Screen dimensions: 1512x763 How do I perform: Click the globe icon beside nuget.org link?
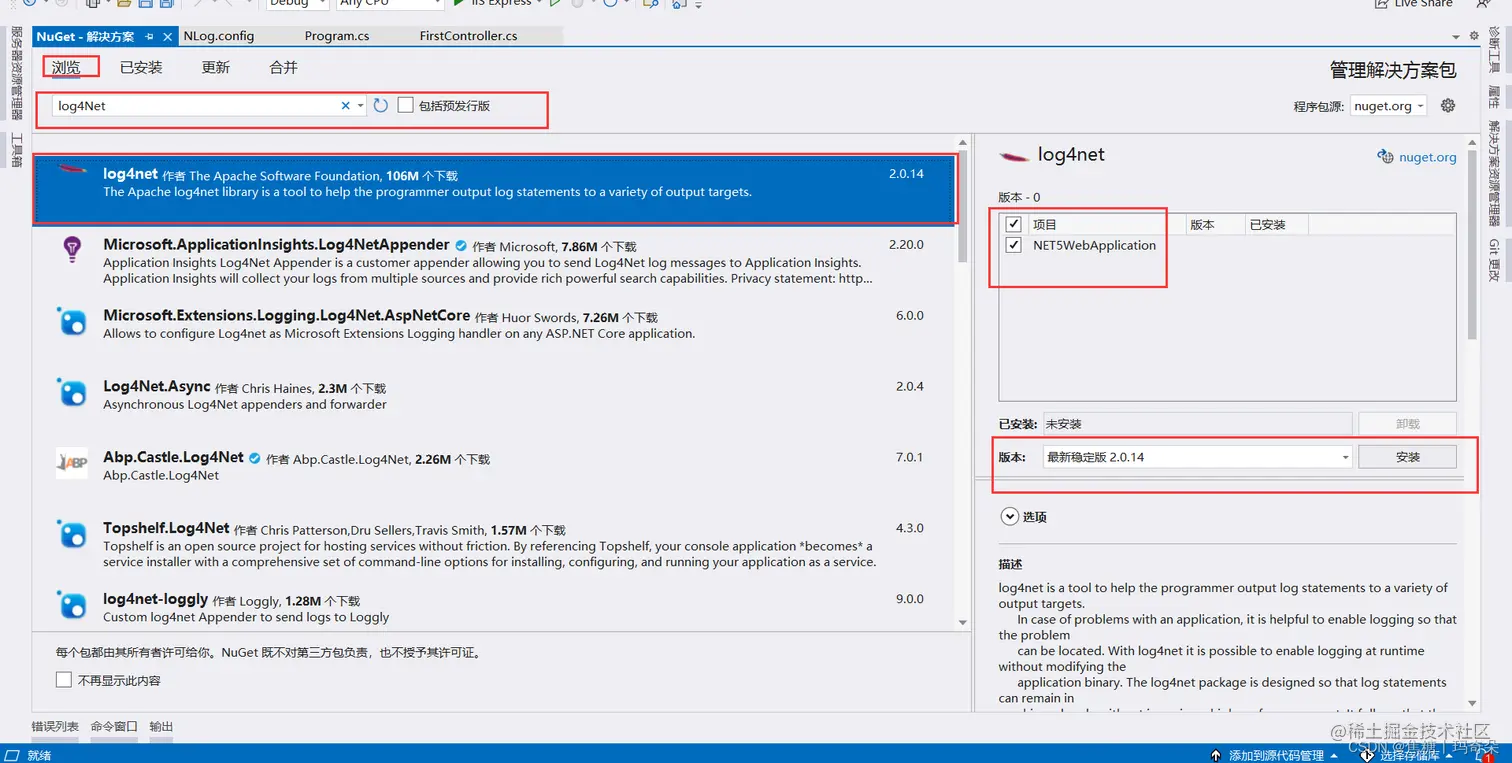pos(1385,156)
